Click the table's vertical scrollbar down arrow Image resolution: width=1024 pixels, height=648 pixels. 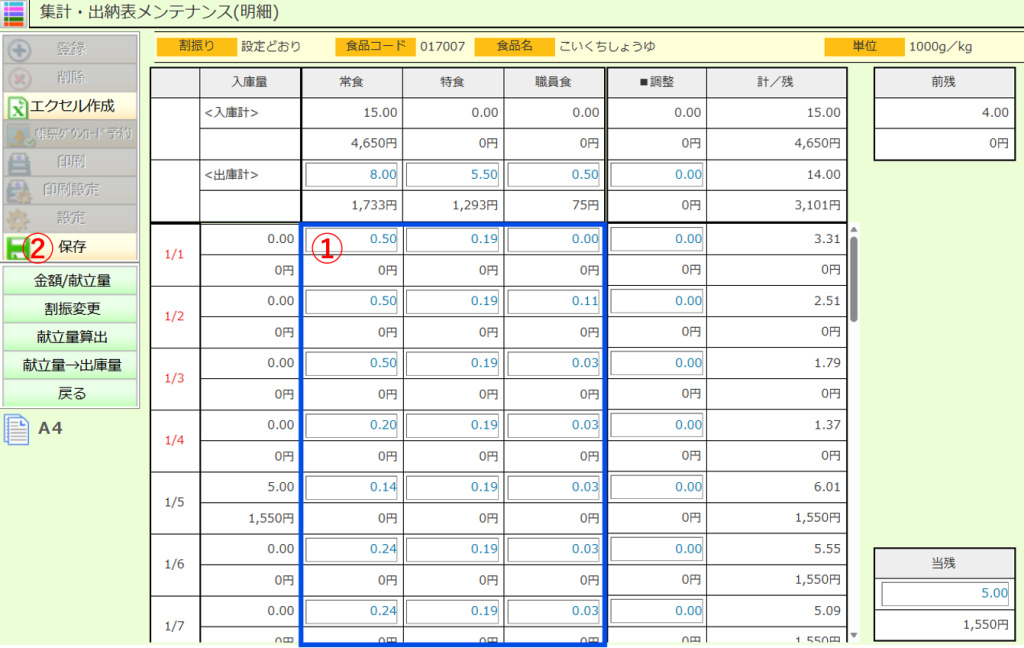click(853, 635)
